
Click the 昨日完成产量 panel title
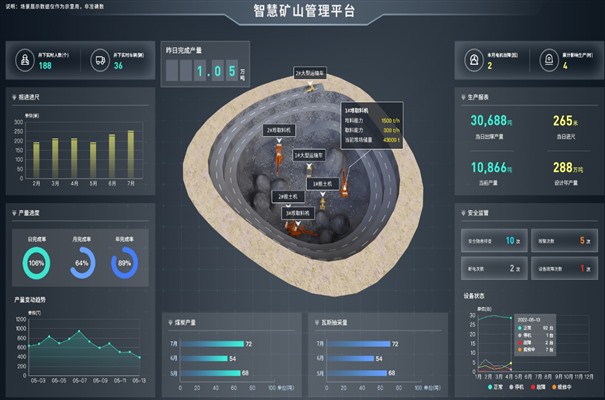[x=184, y=50]
